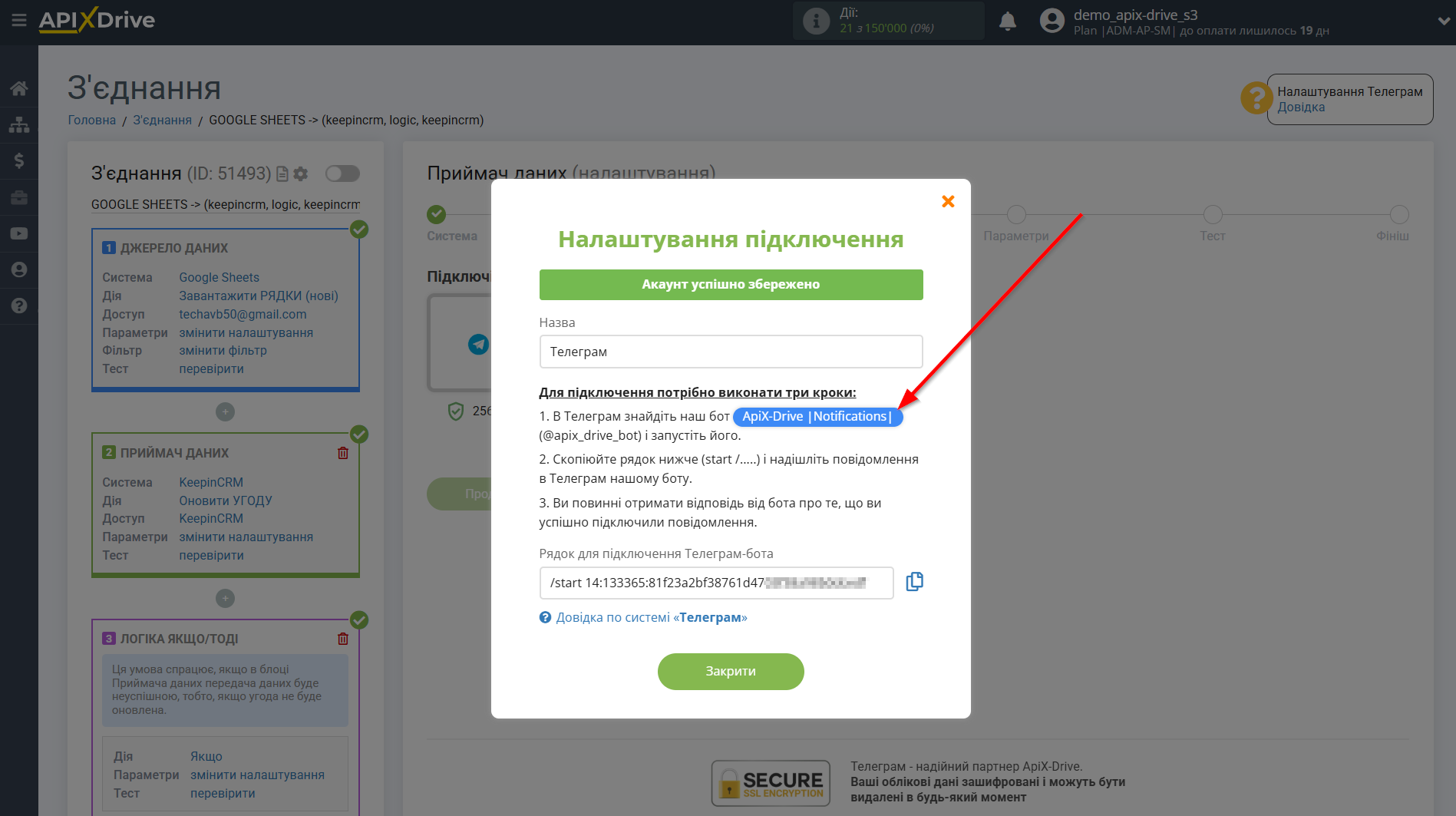Click the green shield security icon

pyautogui.click(x=456, y=411)
